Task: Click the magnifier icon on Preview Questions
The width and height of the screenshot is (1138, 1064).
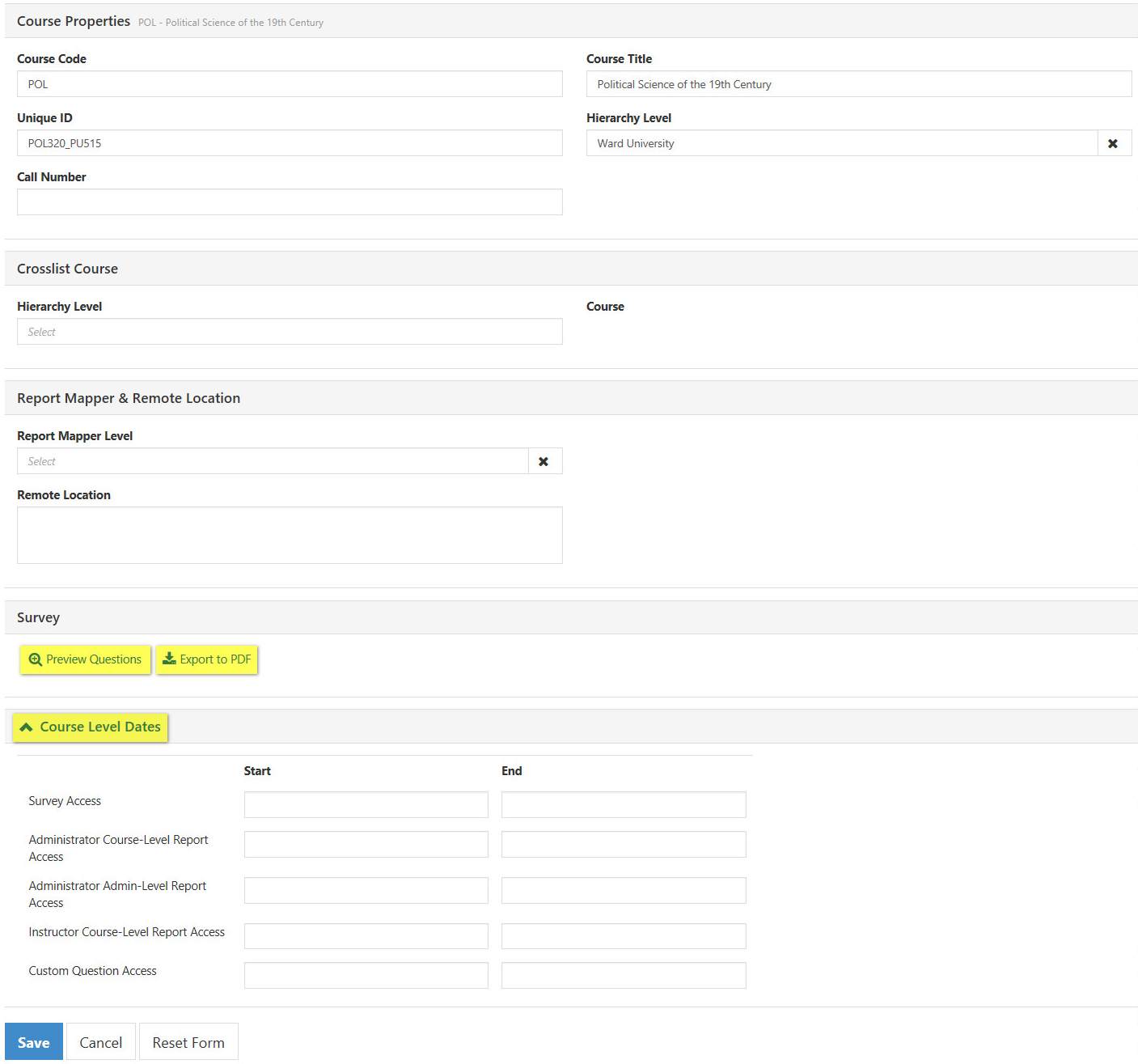Action: pyautogui.click(x=35, y=659)
